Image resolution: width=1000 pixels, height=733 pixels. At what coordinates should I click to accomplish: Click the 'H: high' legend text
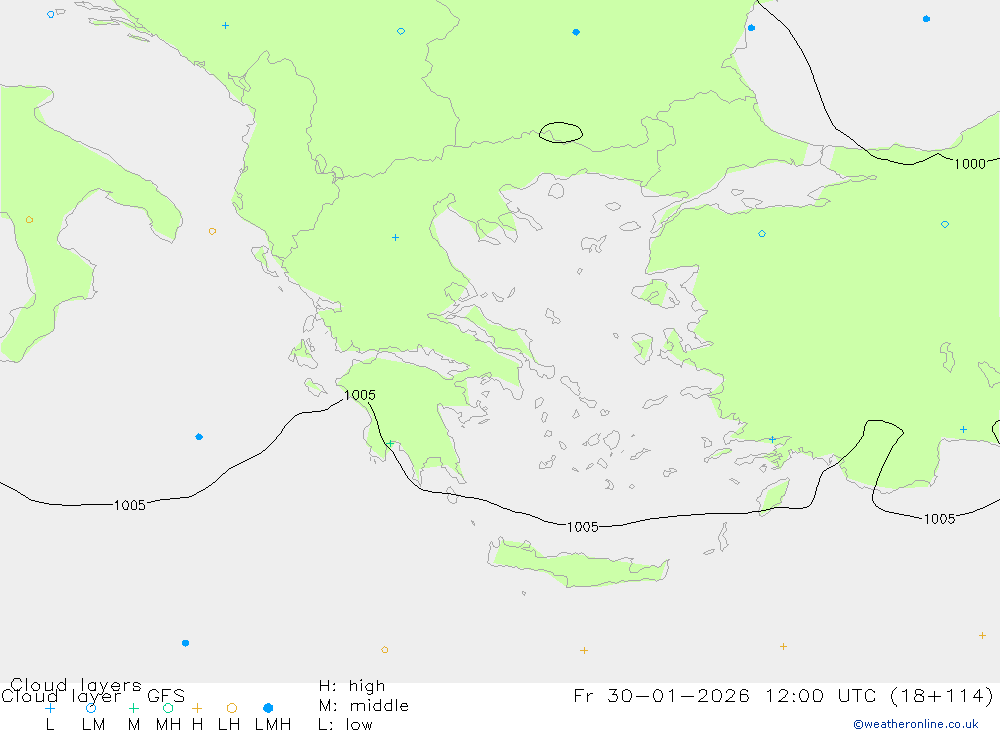352,686
